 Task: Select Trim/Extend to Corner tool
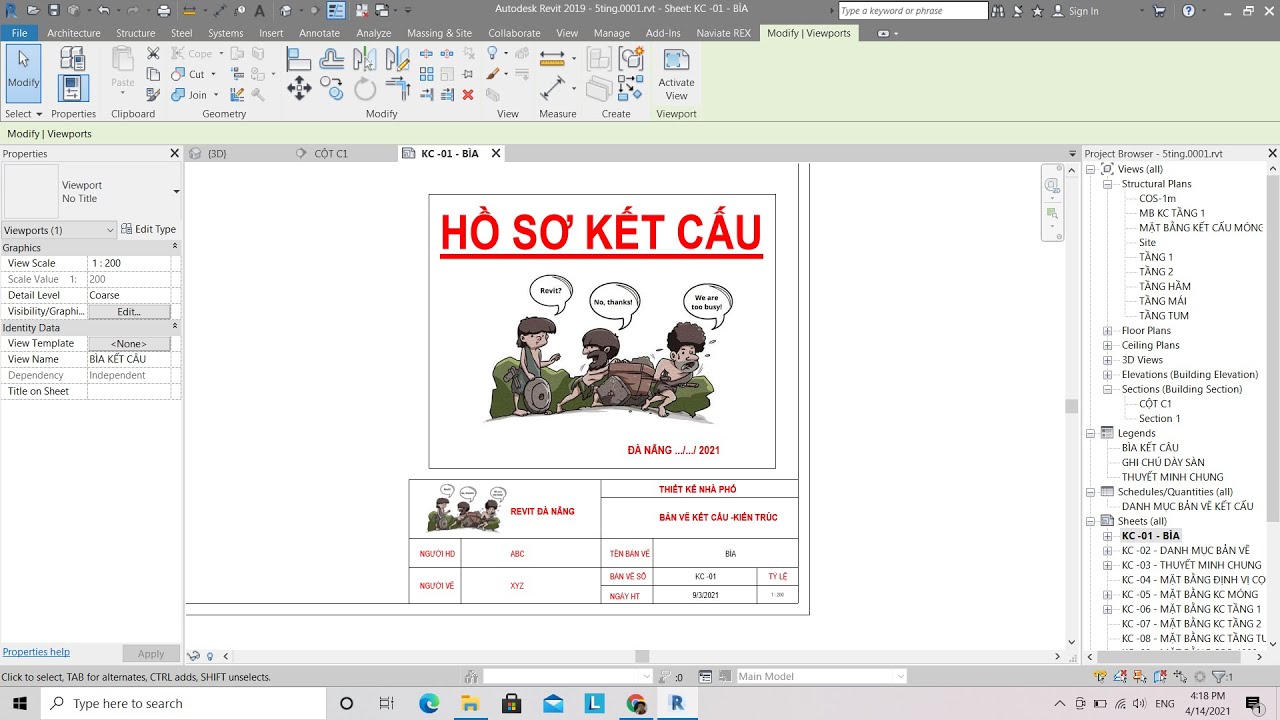pos(398,89)
